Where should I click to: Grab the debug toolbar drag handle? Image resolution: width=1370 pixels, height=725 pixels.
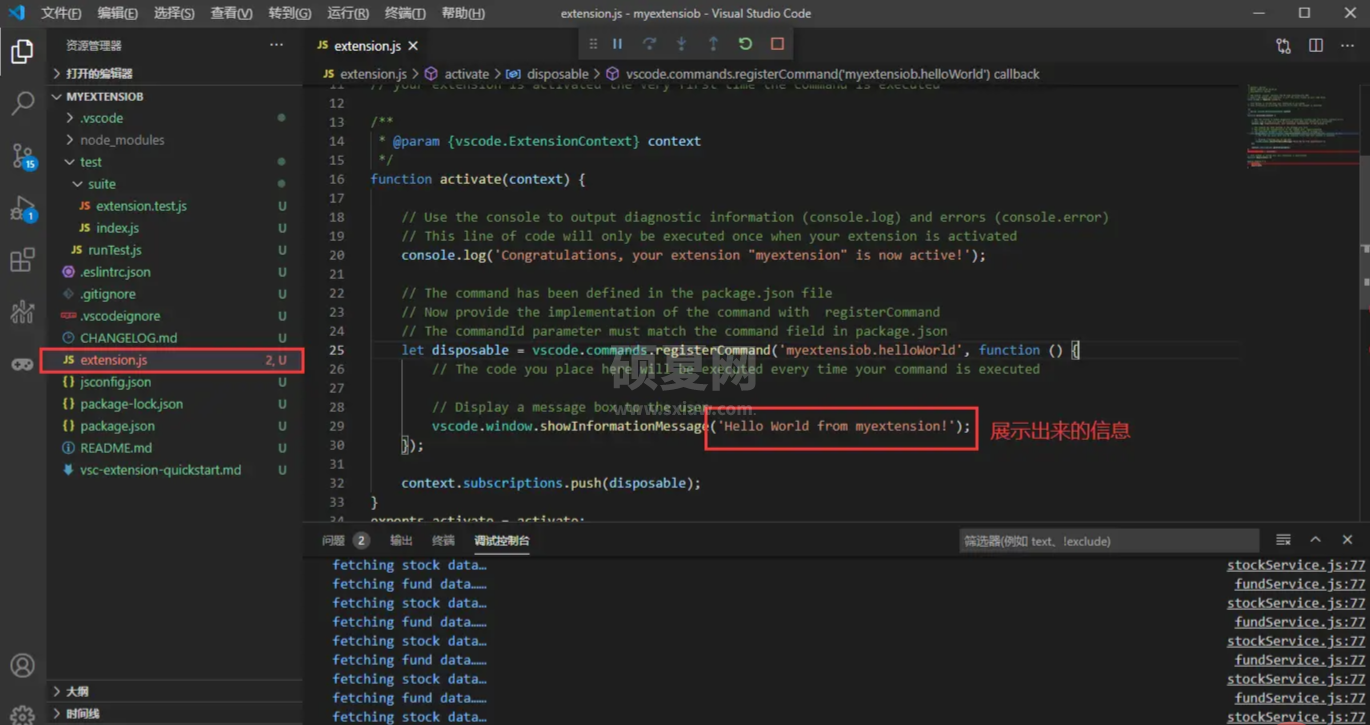tap(593, 44)
